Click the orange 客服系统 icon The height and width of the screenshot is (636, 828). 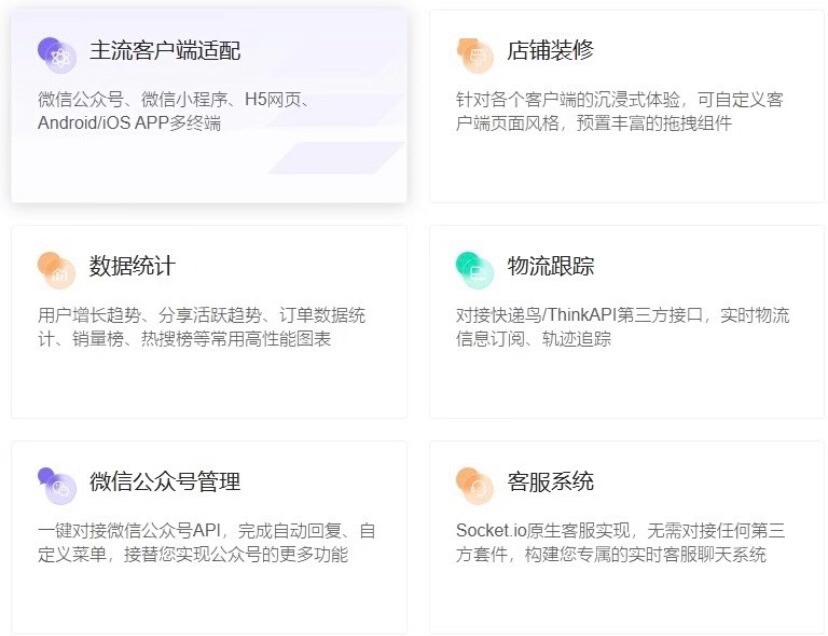point(475,484)
